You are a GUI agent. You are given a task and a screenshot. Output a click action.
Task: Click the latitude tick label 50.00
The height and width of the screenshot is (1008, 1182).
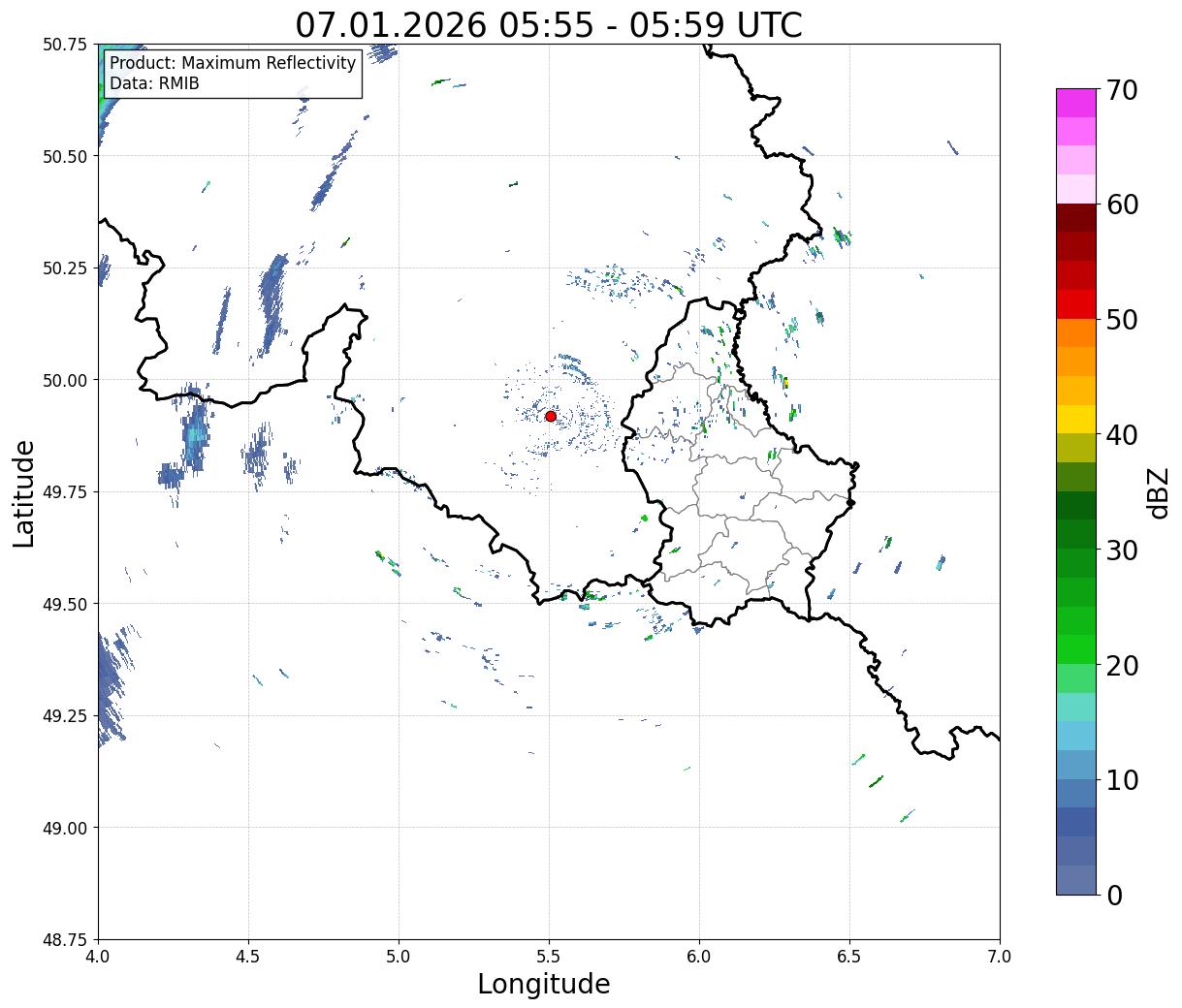[x=65, y=380]
